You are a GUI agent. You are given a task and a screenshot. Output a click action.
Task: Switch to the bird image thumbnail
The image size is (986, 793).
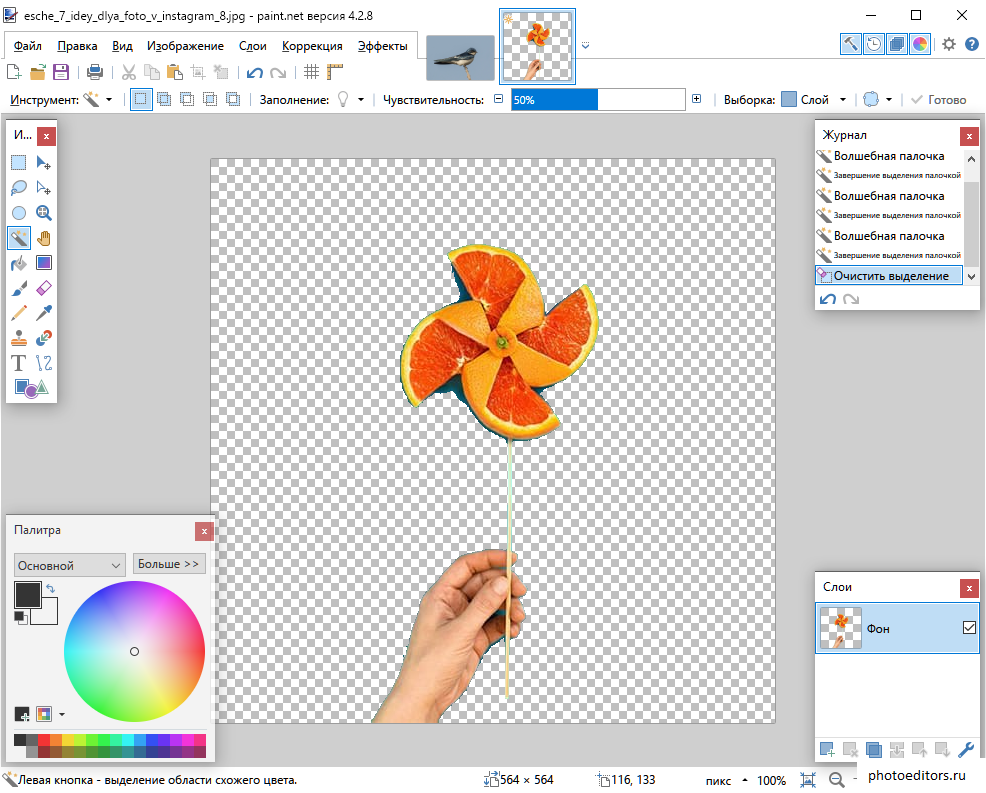click(460, 58)
